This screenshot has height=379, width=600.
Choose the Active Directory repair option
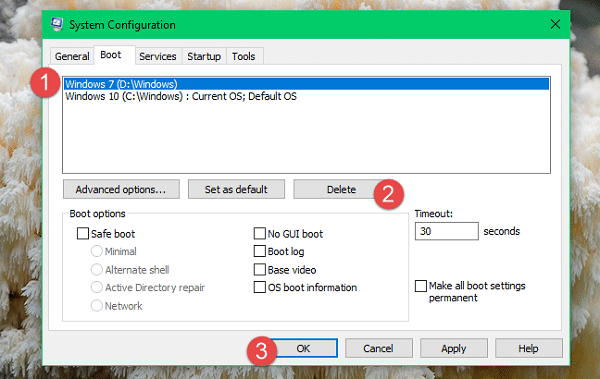[96, 287]
